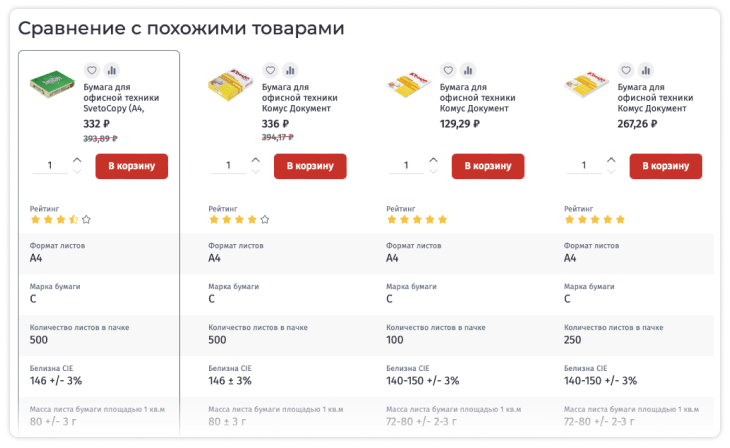The height and width of the screenshot is (448, 730).
Task: Click compare icon on the 129,29 ₽ product
Action: pyautogui.click(x=467, y=71)
